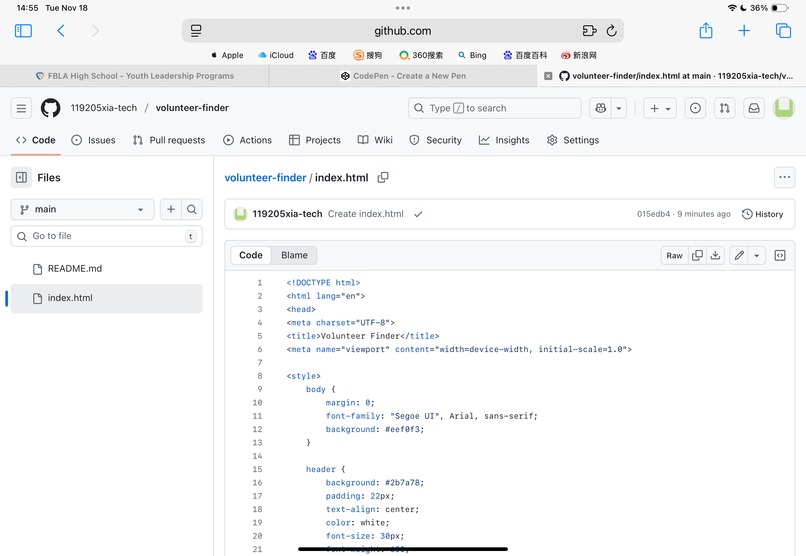Select the Issues tab
This screenshot has width=806, height=556.
pos(93,140)
